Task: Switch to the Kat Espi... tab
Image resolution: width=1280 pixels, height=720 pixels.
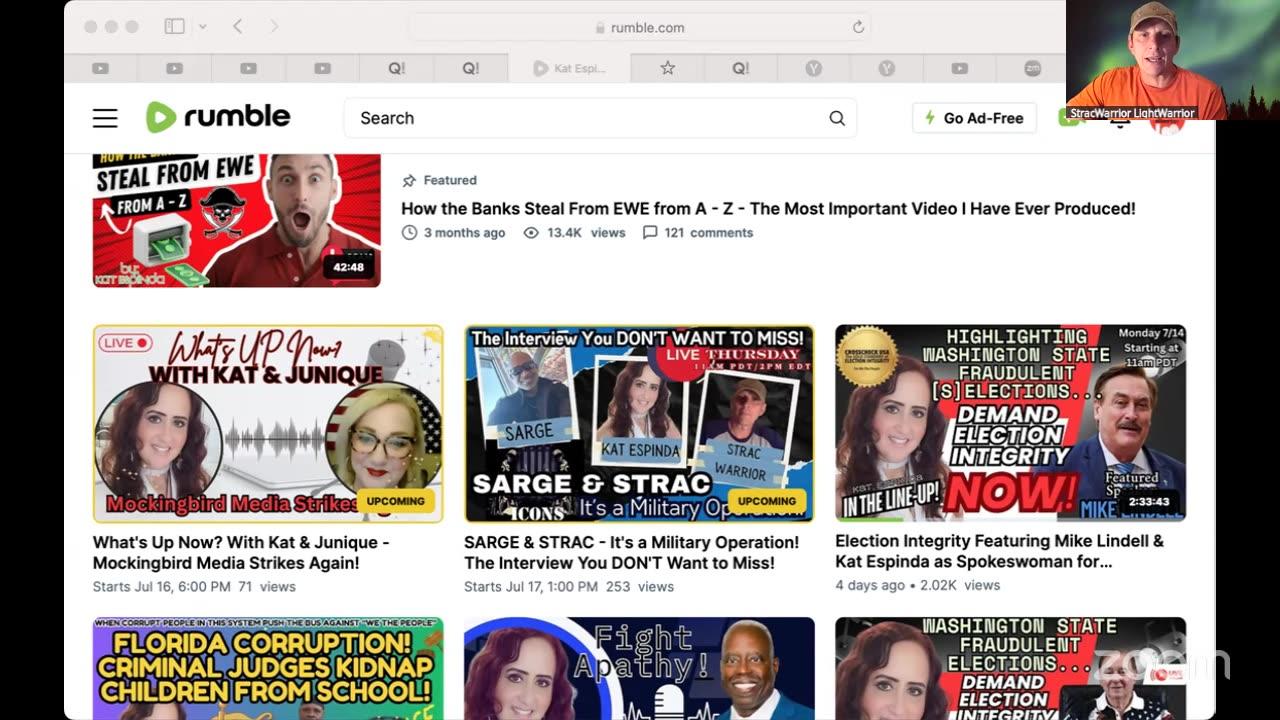Action: click(x=569, y=68)
